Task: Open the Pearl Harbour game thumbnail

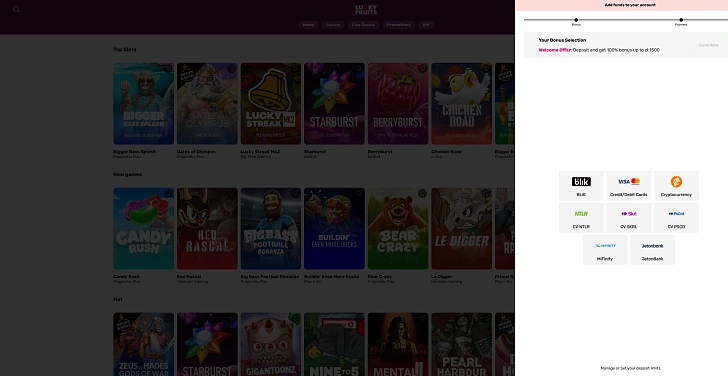Action: 462,344
